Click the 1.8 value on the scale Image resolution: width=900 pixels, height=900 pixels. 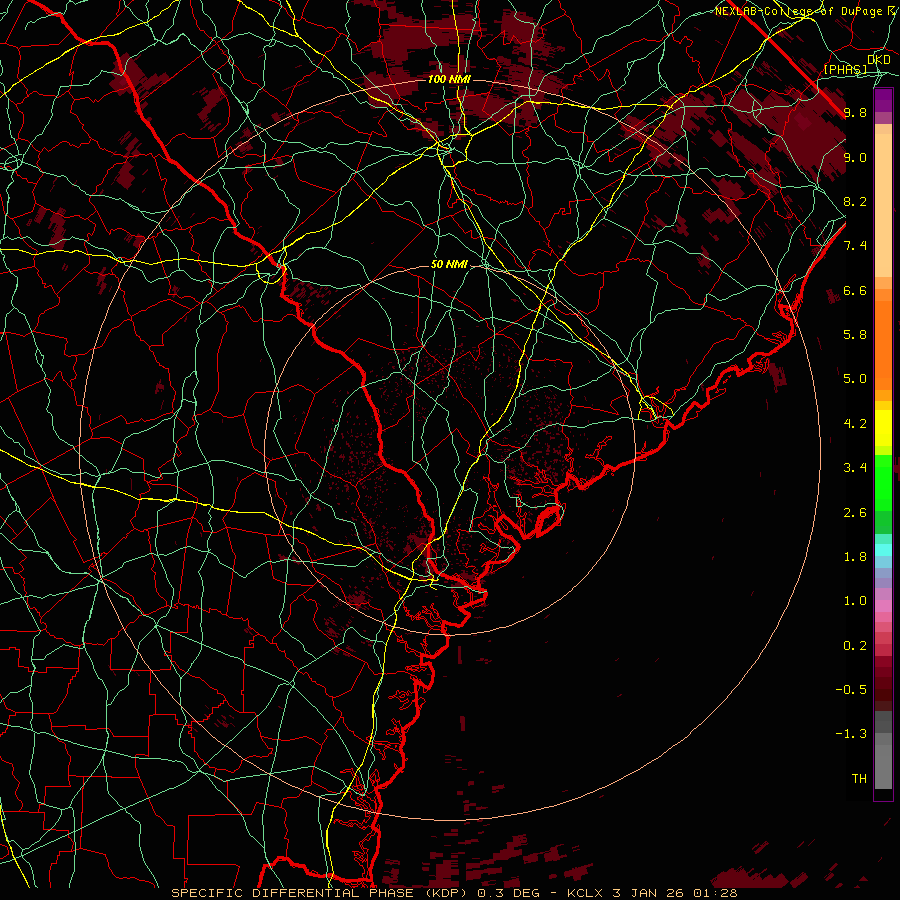pos(855,557)
